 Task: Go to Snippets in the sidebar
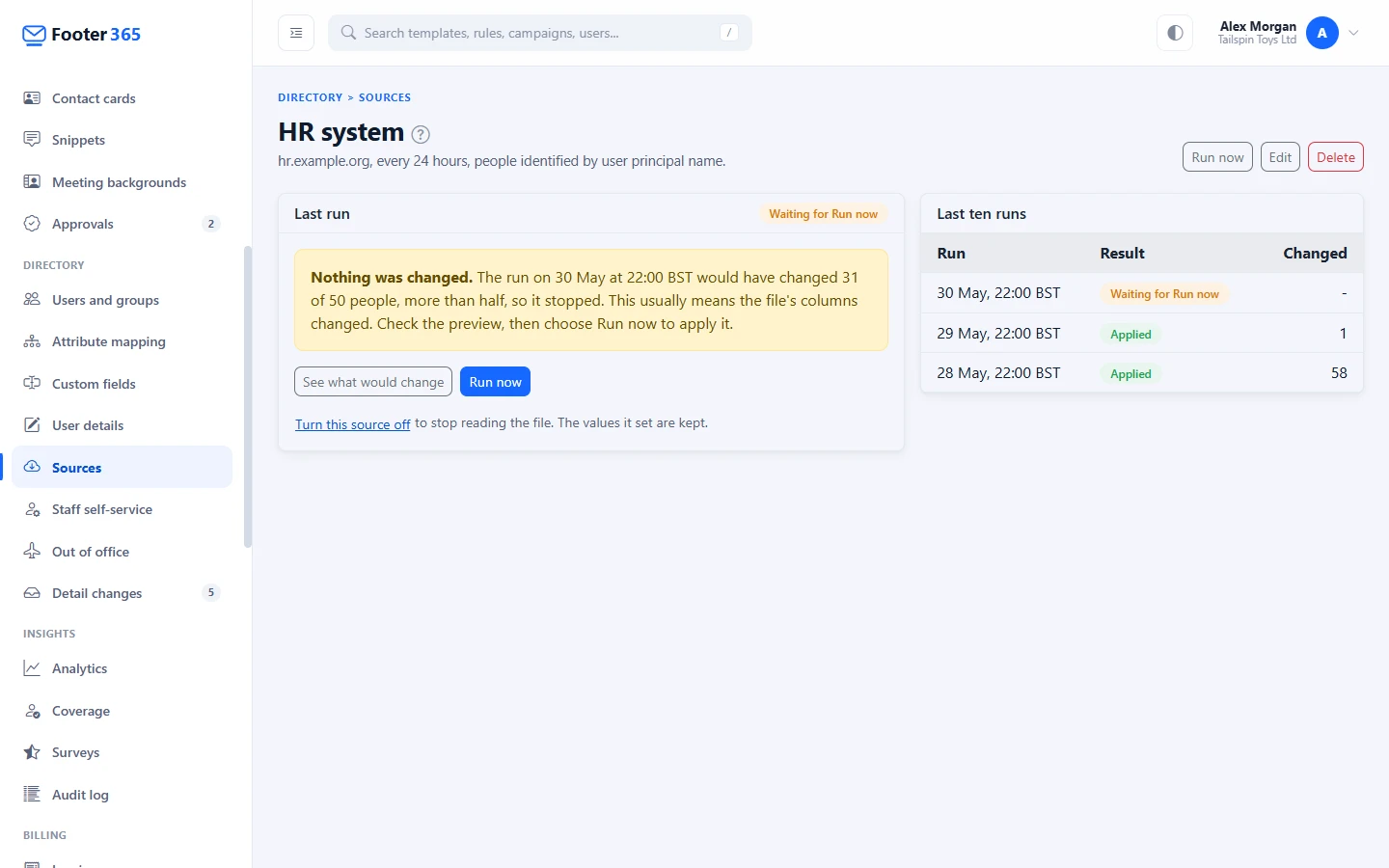[x=122, y=140]
